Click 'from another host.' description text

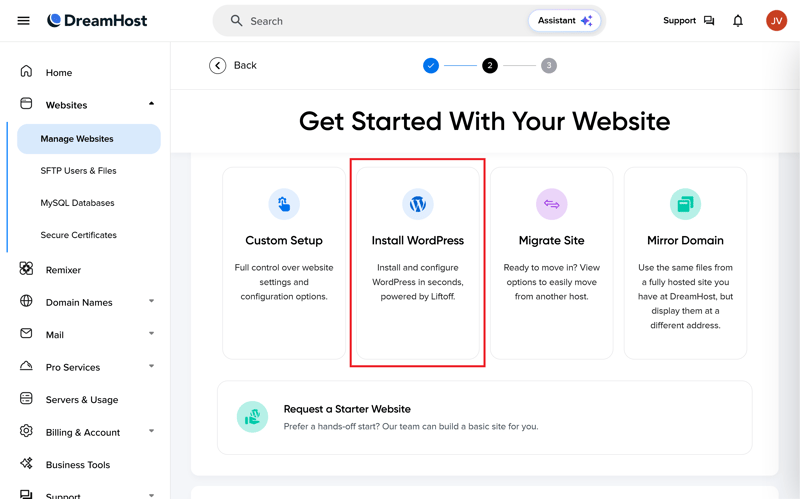552,296
